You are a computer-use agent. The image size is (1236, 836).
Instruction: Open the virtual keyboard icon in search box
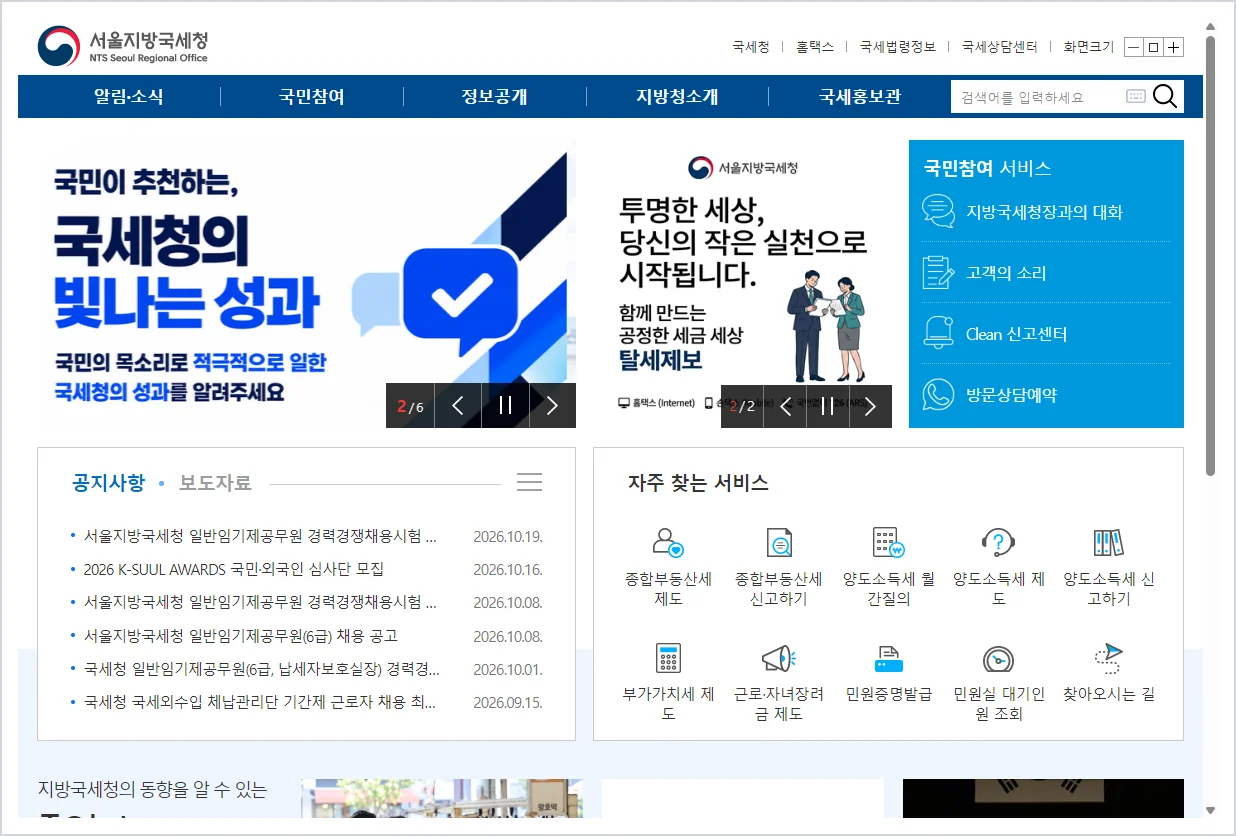click(x=1135, y=96)
